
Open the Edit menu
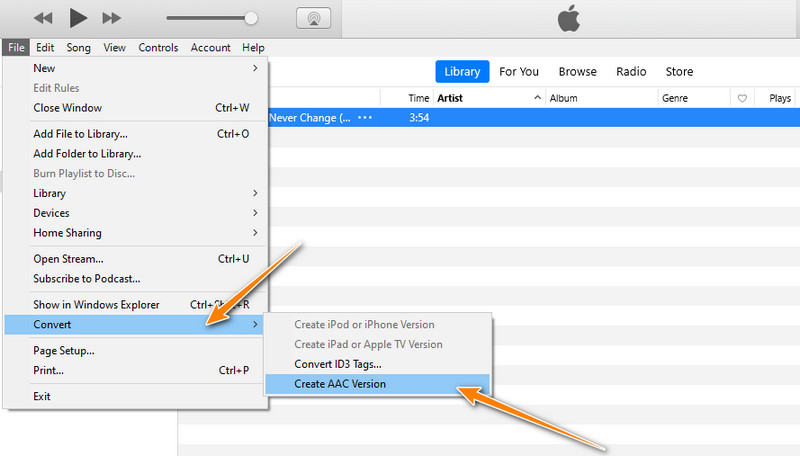pyautogui.click(x=45, y=47)
